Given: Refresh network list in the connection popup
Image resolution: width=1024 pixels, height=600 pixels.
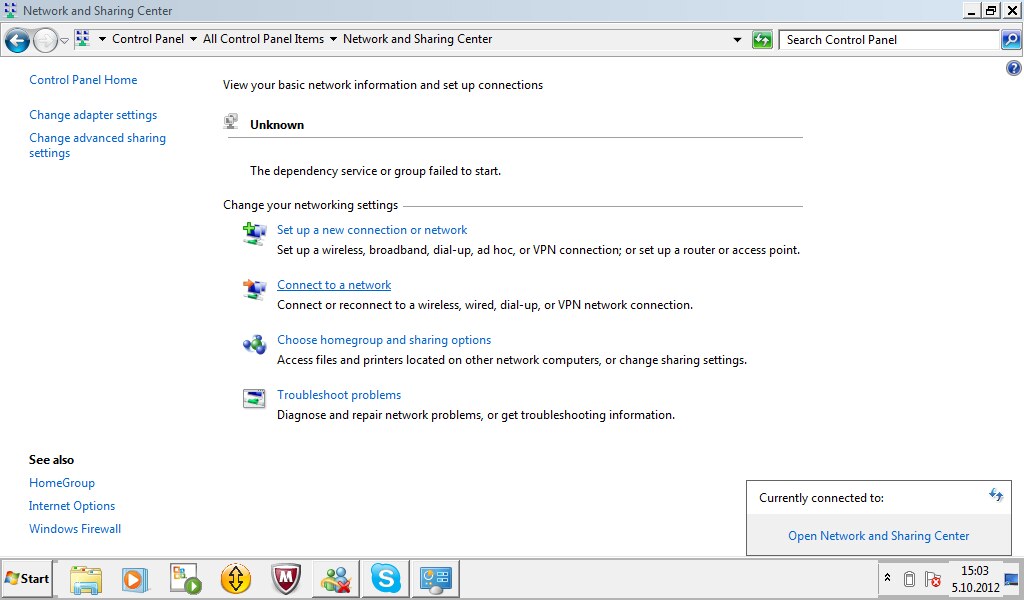Looking at the screenshot, I should coord(995,495).
